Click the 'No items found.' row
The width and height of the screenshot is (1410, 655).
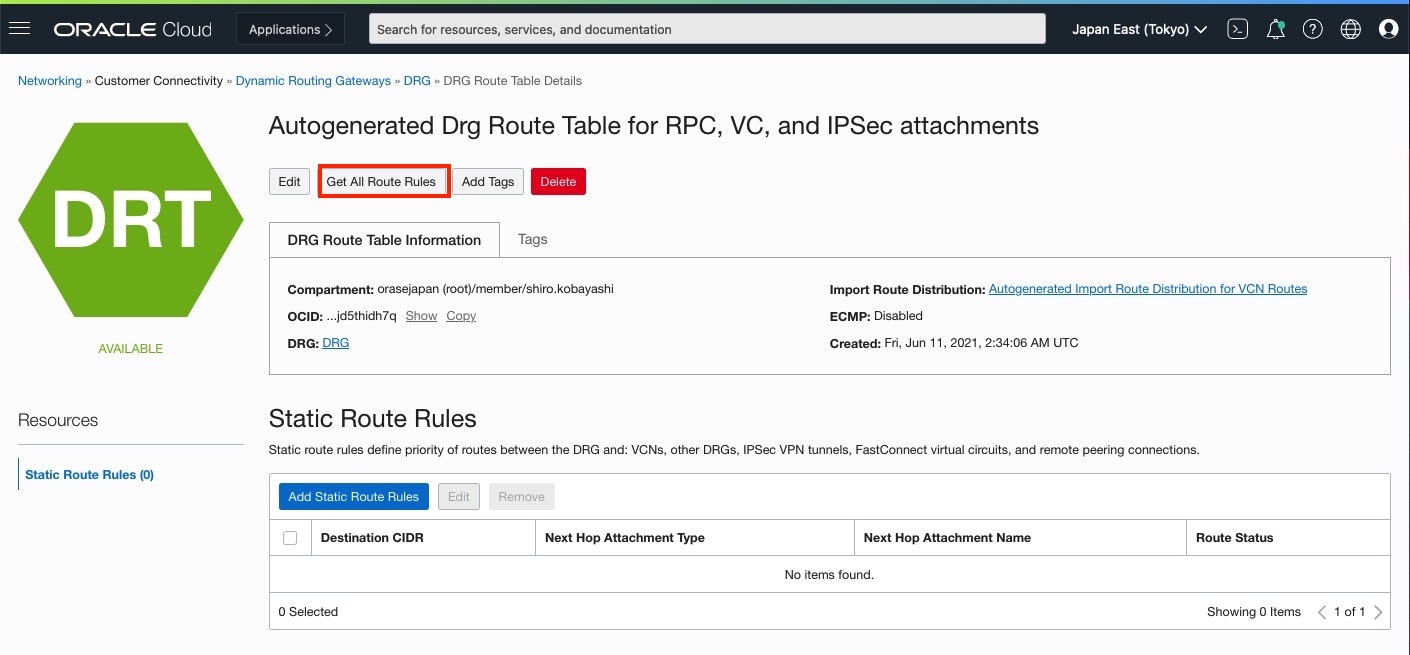[x=829, y=575]
